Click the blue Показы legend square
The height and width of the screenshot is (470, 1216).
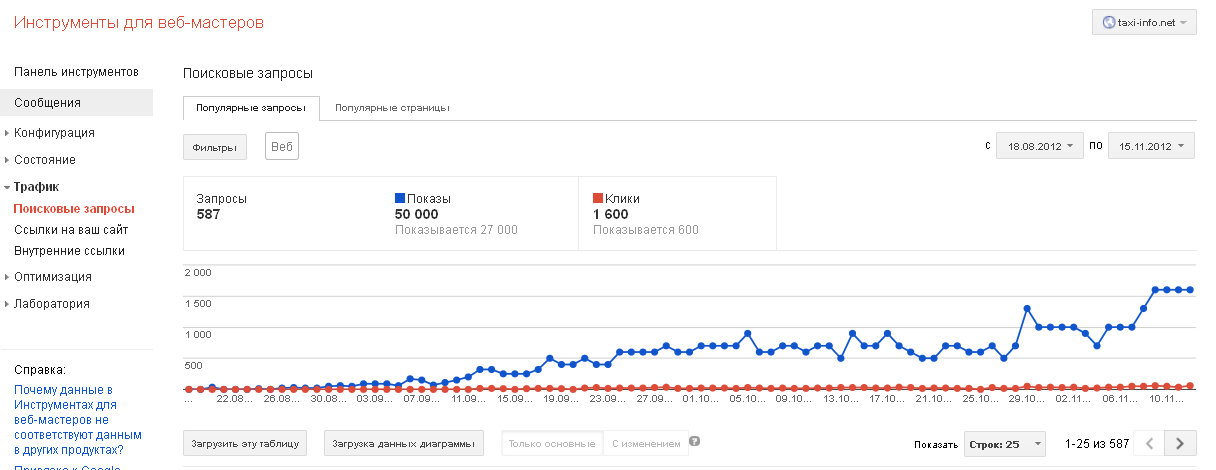click(400, 199)
